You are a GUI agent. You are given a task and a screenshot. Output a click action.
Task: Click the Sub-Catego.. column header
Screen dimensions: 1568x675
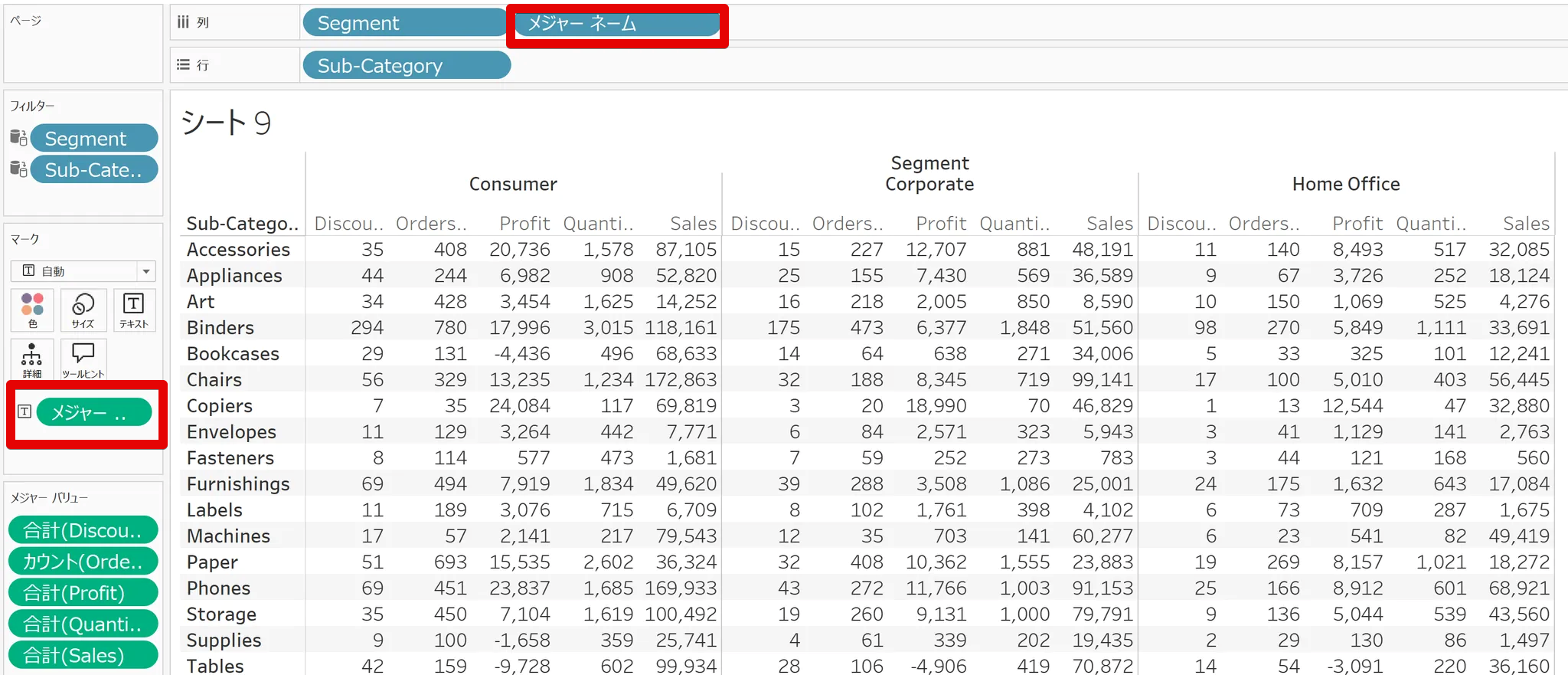click(x=243, y=224)
